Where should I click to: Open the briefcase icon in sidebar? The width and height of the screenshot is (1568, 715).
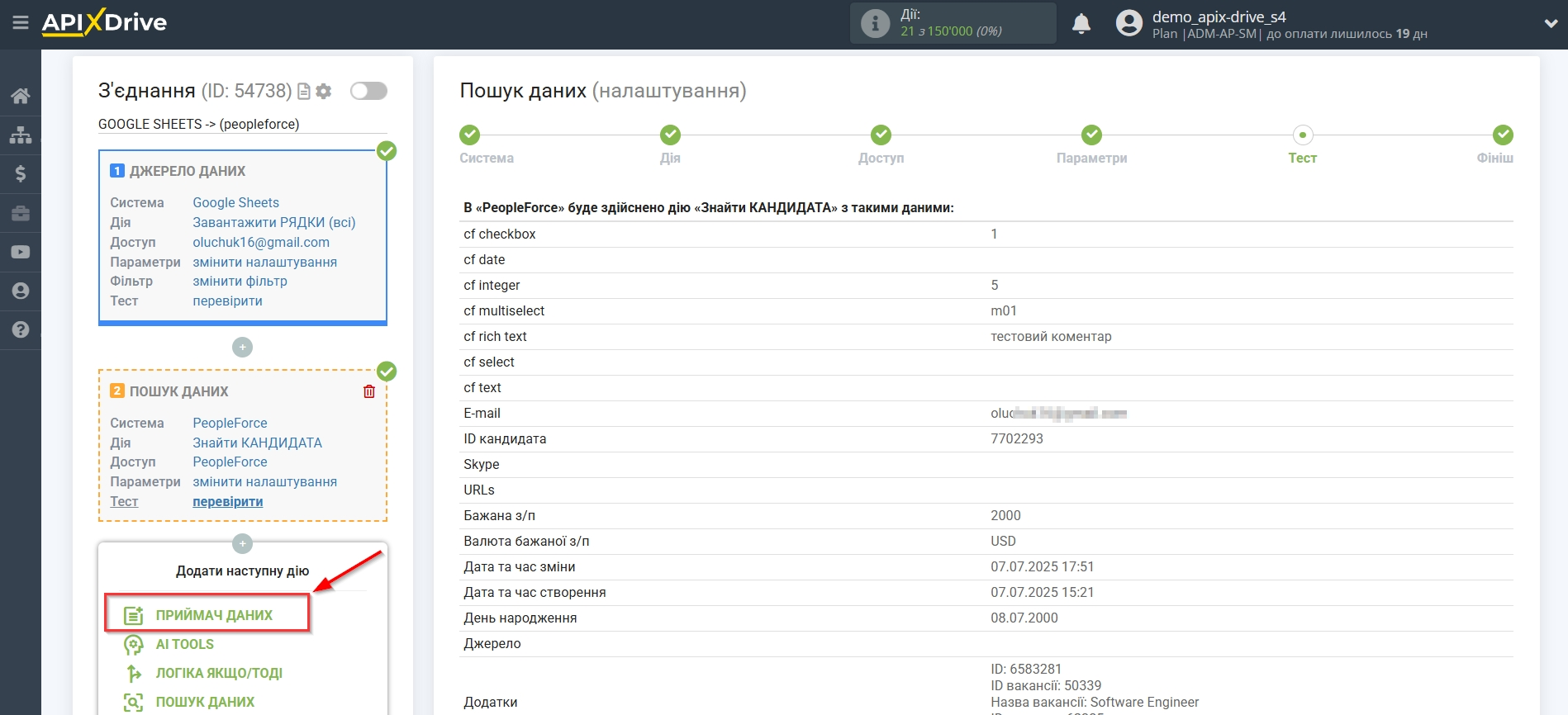tap(21, 213)
